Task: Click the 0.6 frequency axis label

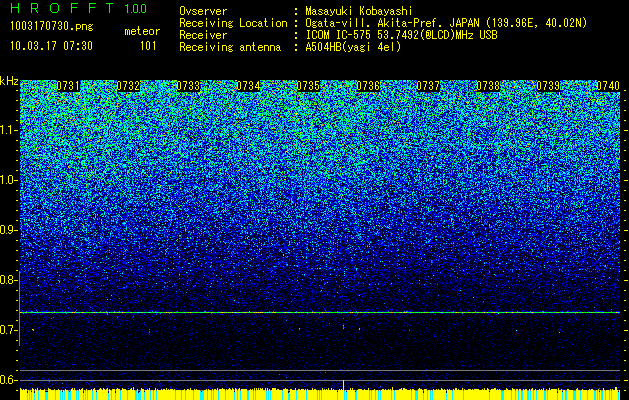Action: (8, 380)
